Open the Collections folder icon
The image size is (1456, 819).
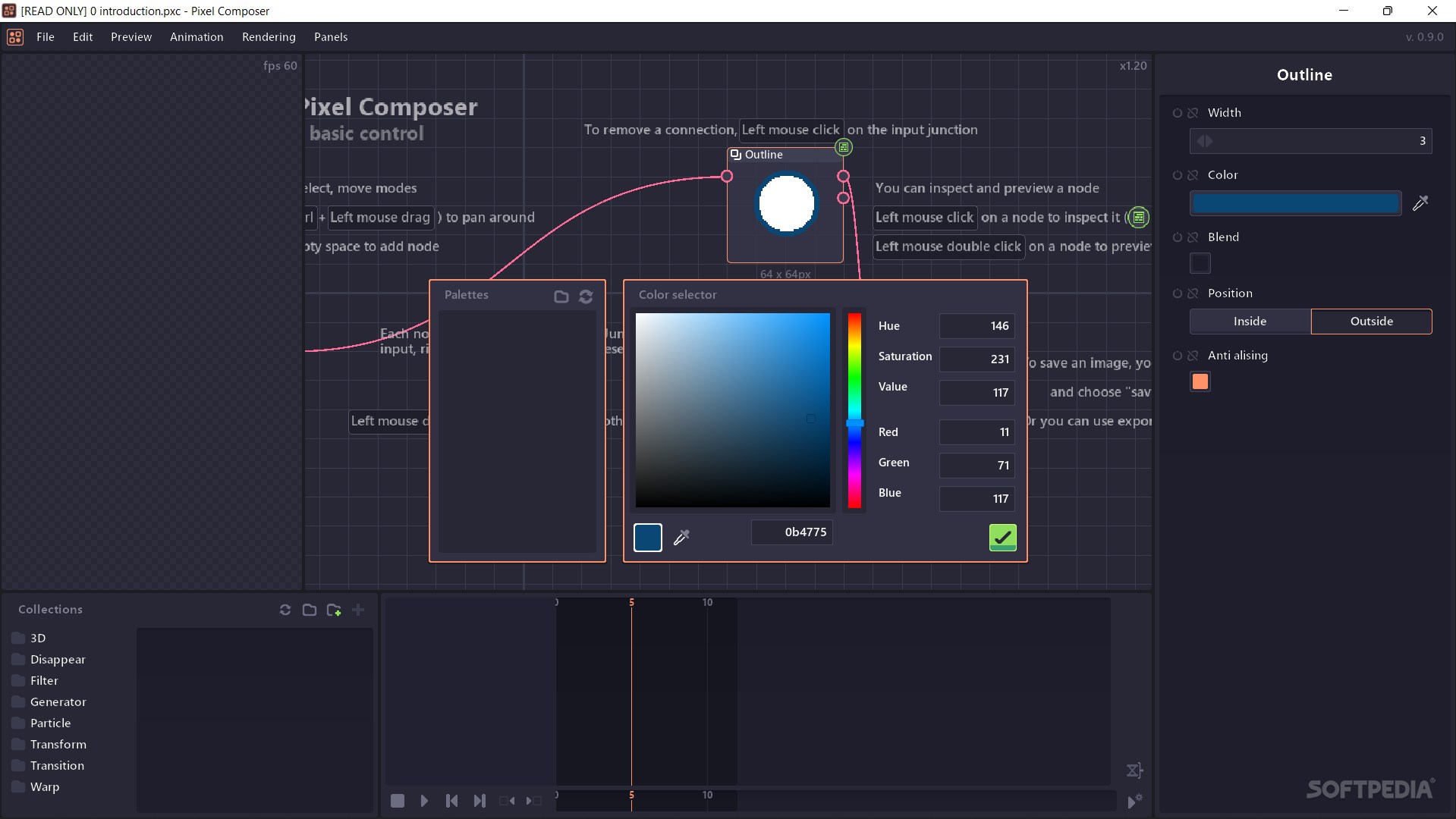(310, 610)
